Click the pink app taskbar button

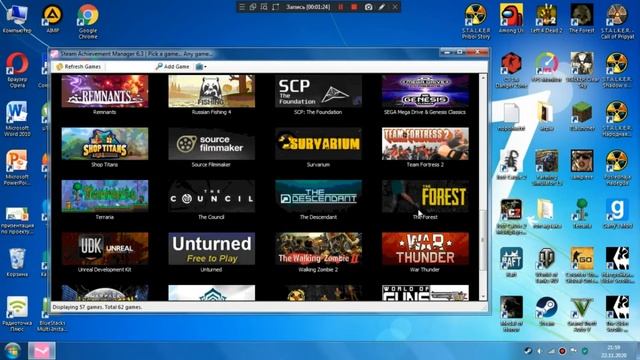(41, 351)
